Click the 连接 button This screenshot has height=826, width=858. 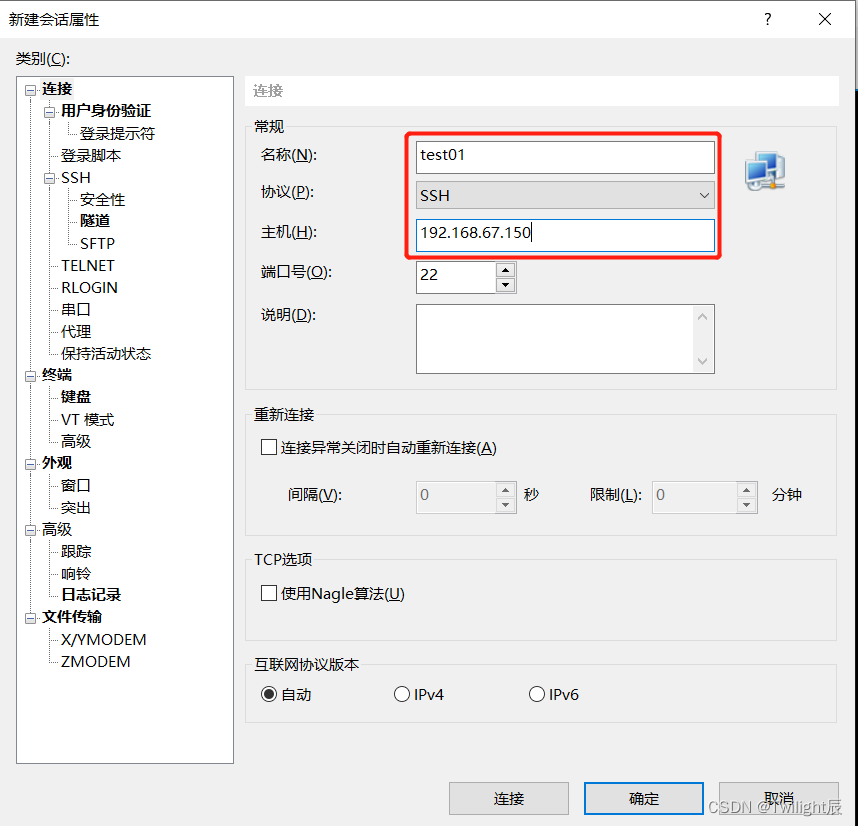(509, 798)
